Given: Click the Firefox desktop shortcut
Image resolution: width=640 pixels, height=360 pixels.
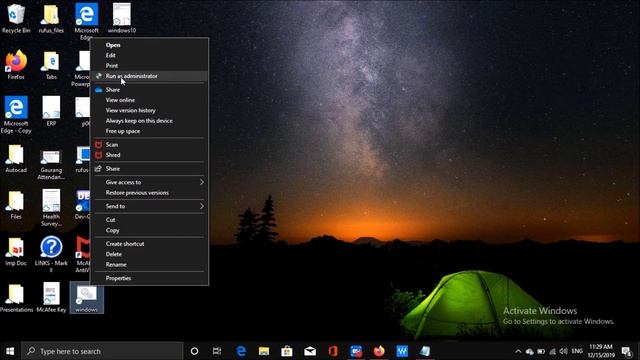Looking at the screenshot, I should click(16, 65).
